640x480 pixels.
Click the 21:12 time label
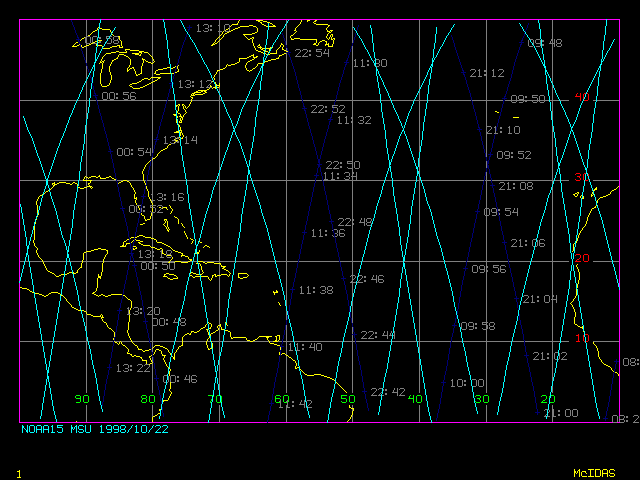[487, 73]
